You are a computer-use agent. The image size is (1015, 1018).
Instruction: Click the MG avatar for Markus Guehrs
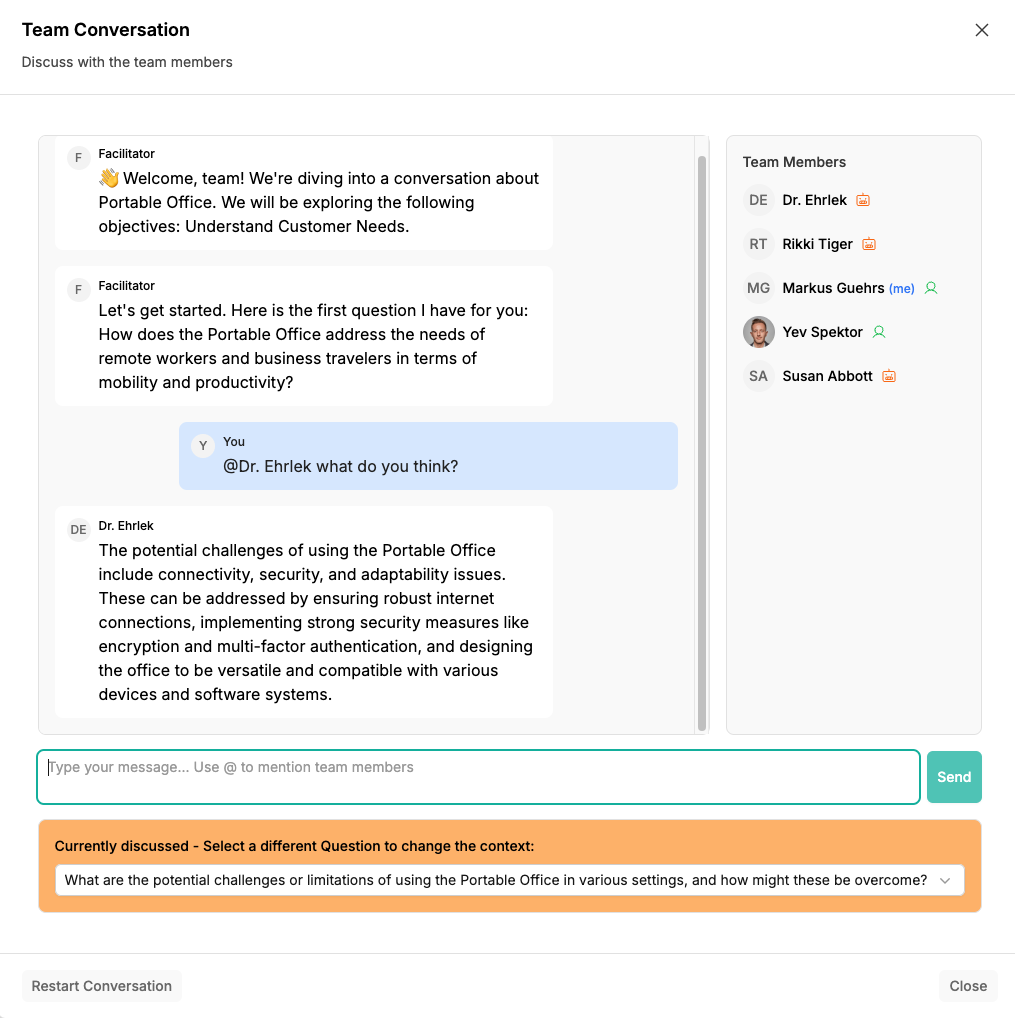click(x=759, y=288)
